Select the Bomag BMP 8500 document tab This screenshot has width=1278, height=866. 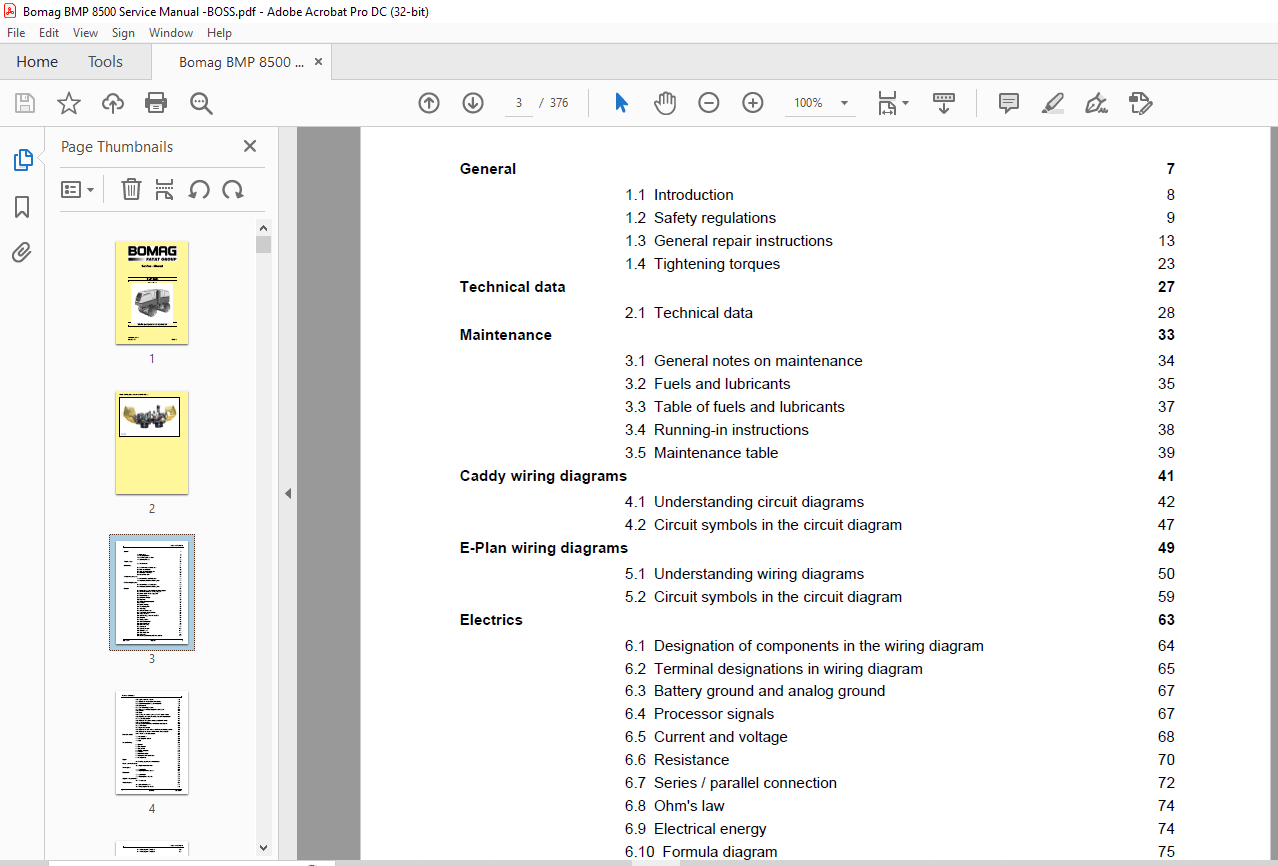pos(241,62)
